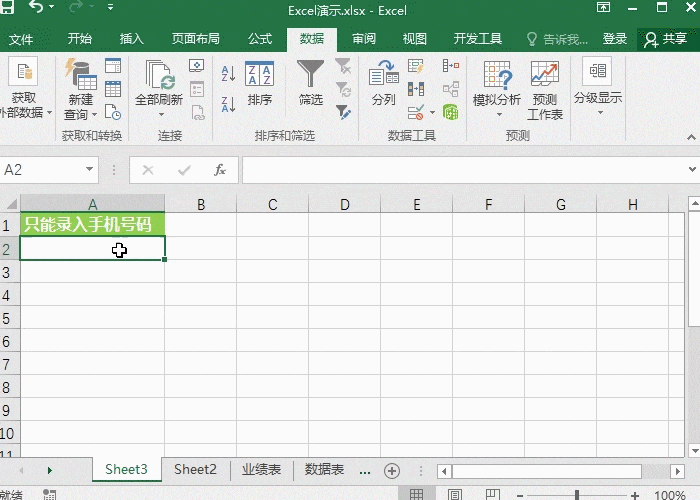Viewport: 700px width, 500px height.
Task: Add a new sheet with plus button
Action: [392, 471]
